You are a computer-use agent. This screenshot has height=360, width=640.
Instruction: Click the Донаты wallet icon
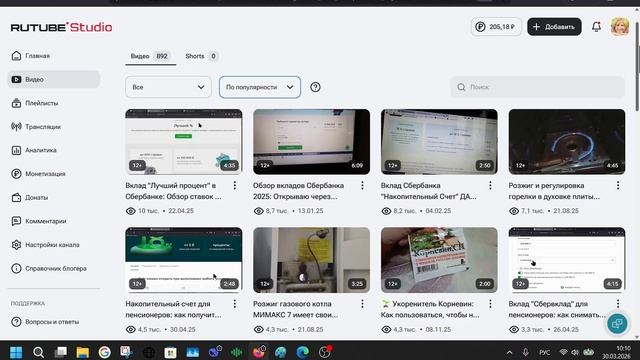click(16, 198)
